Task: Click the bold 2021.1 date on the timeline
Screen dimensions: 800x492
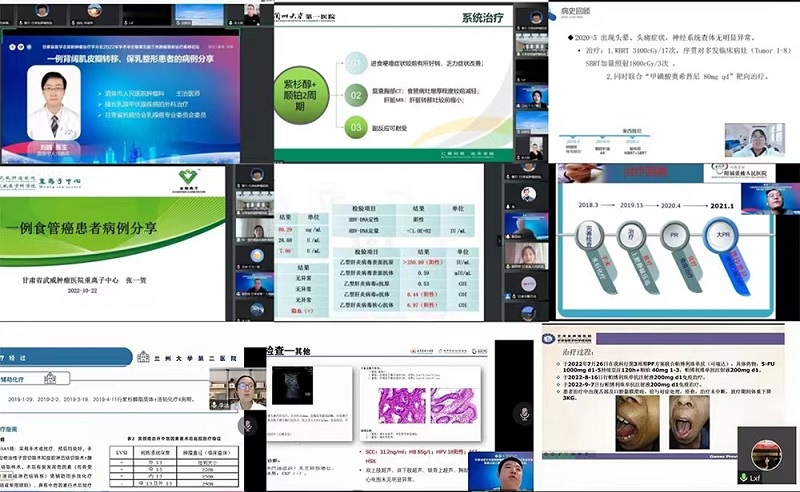Action: coord(722,206)
